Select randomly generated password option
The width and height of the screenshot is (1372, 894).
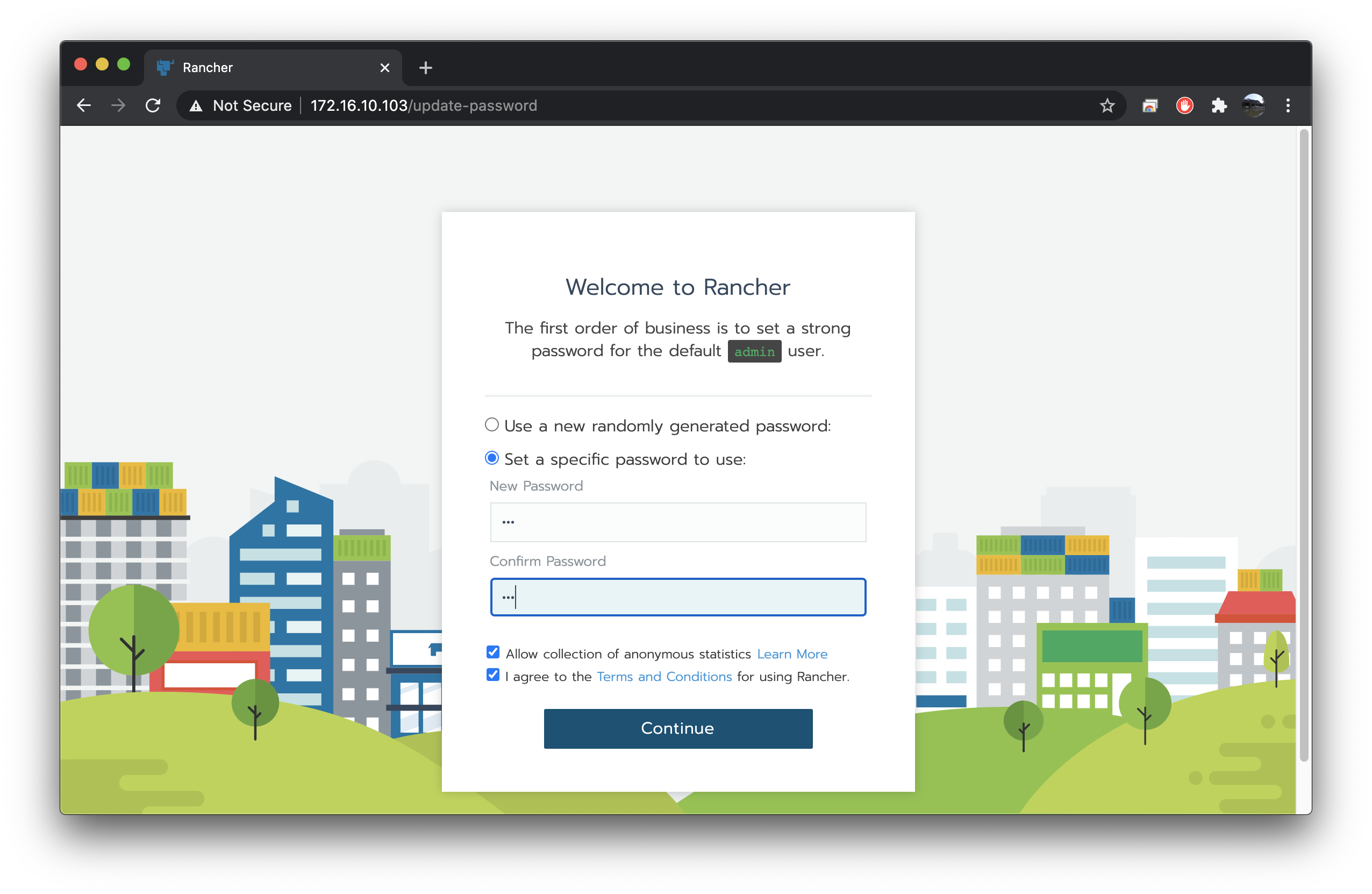click(x=492, y=425)
